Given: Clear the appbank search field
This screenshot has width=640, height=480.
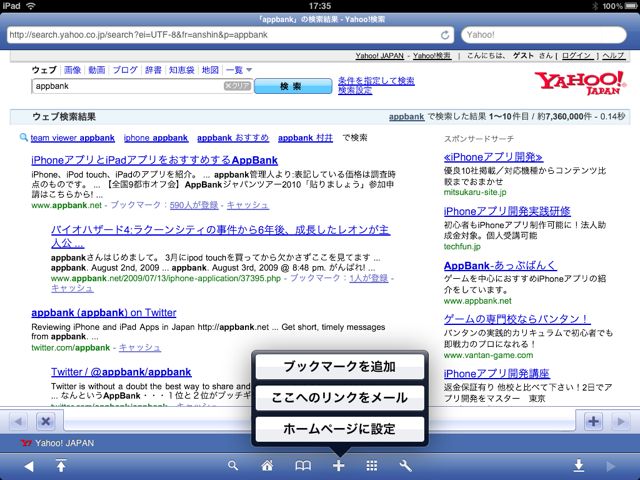Looking at the screenshot, I should [x=237, y=86].
